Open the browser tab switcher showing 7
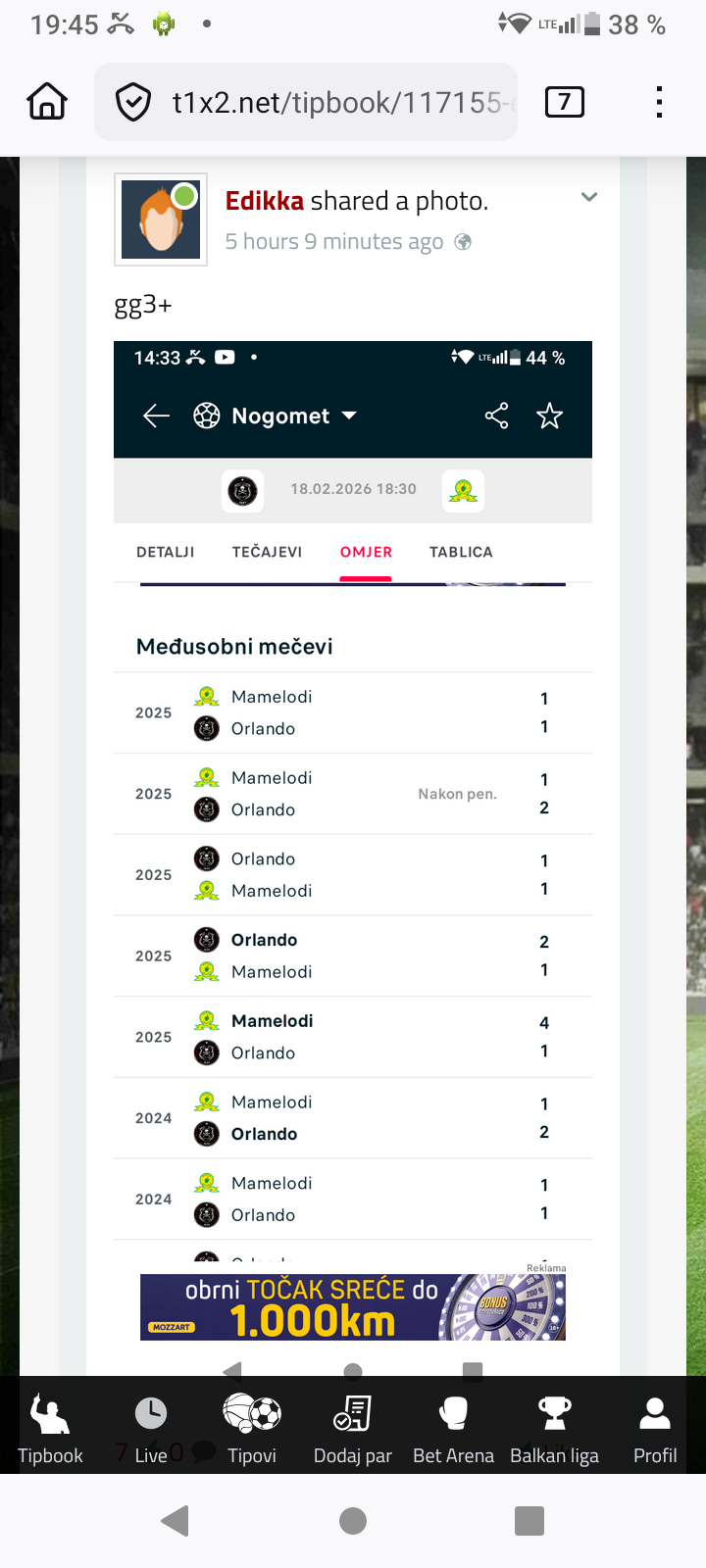 tap(564, 102)
